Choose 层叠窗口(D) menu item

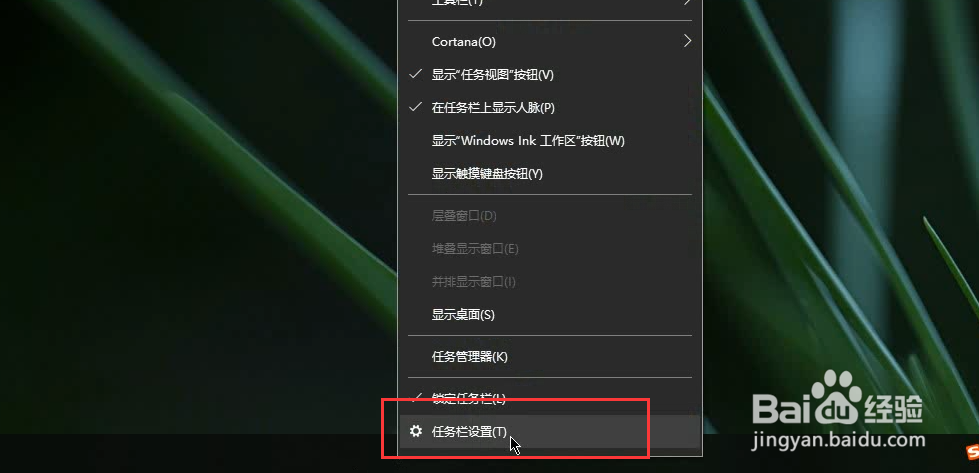[x=549, y=216]
